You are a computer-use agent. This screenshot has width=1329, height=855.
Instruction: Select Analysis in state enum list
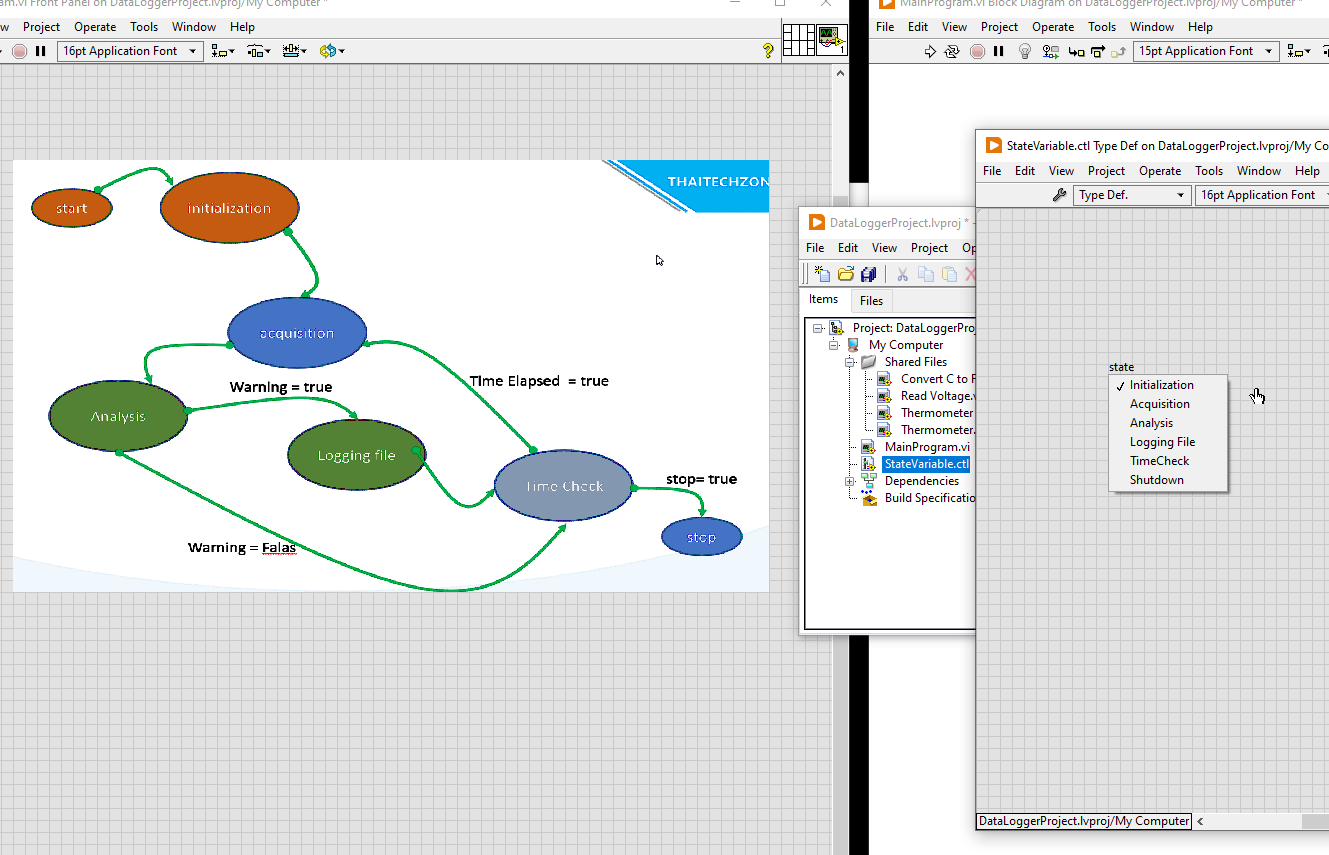click(1168, 423)
